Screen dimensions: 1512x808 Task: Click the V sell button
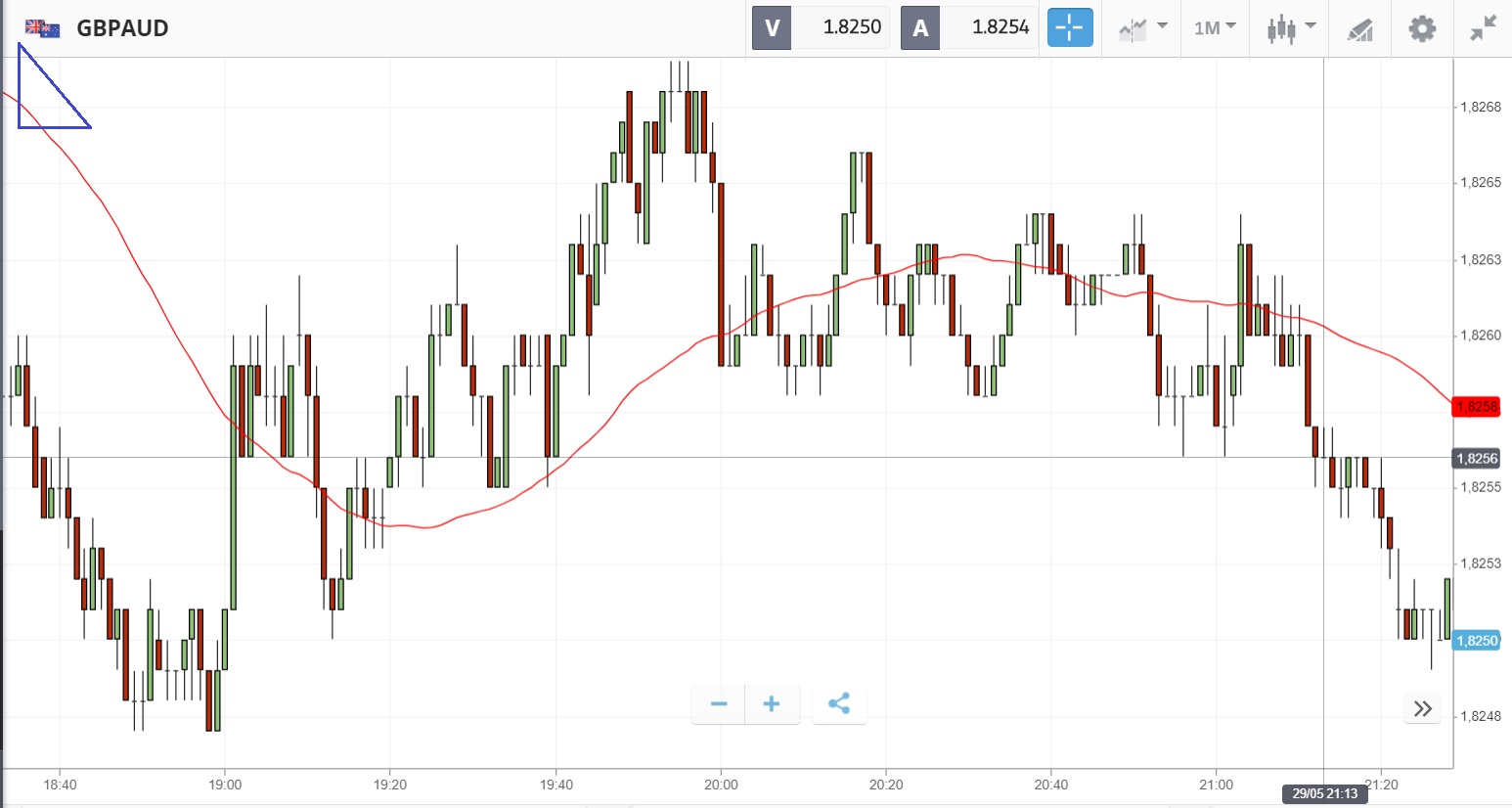pos(772,27)
